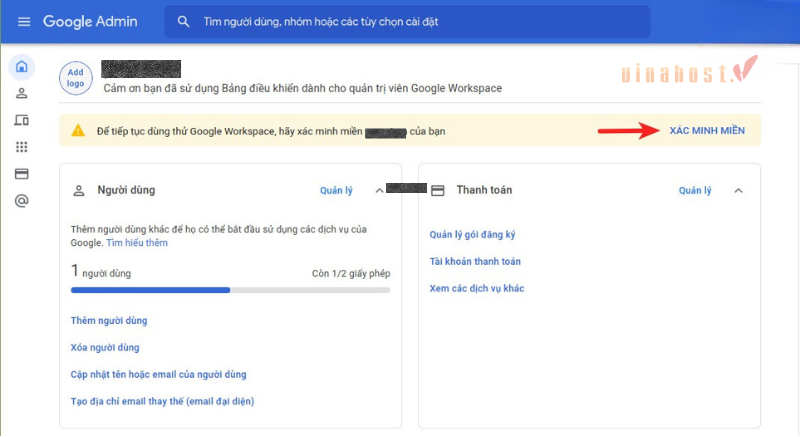Focus the search users and settings field

pos(407,21)
